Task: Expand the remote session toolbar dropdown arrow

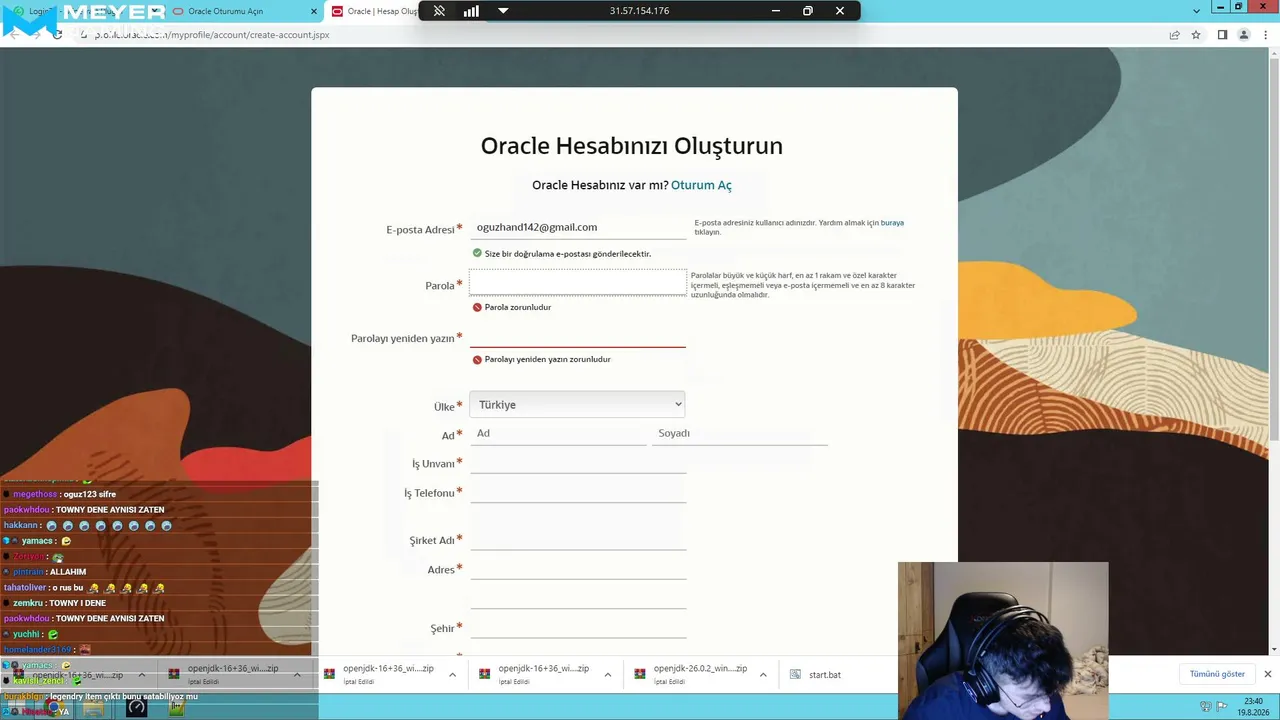Action: [503, 11]
